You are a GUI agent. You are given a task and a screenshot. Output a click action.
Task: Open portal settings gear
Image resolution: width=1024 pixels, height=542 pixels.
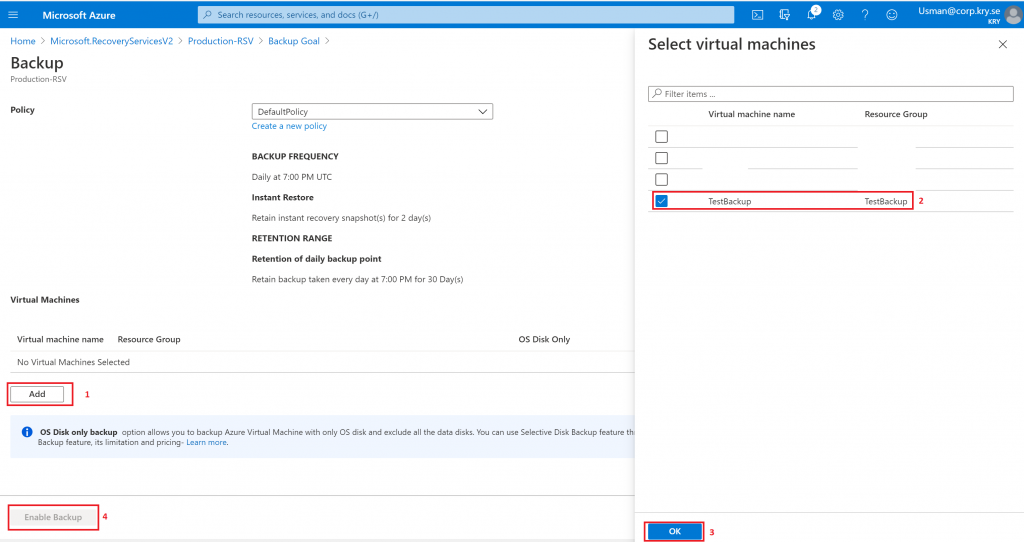click(838, 14)
